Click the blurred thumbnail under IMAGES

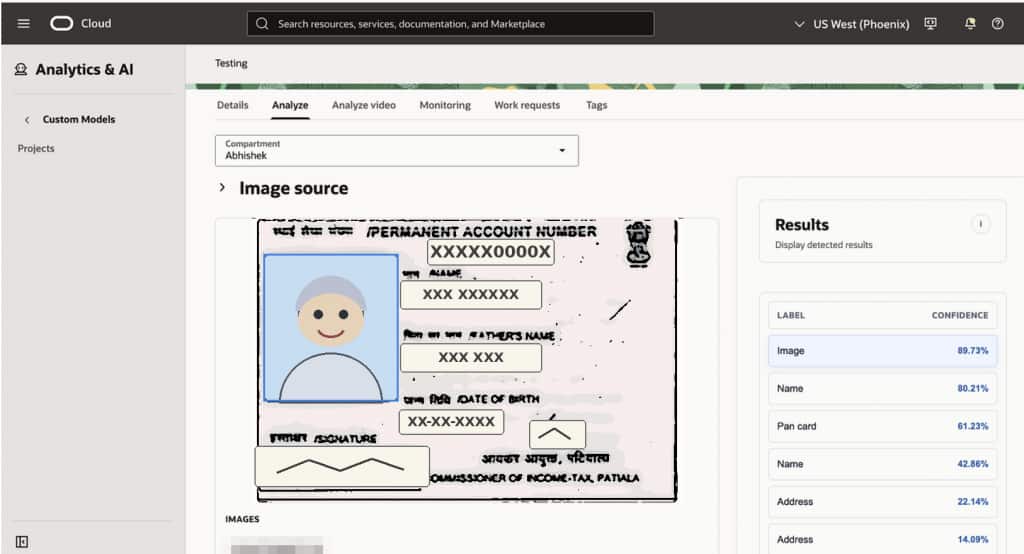277,546
